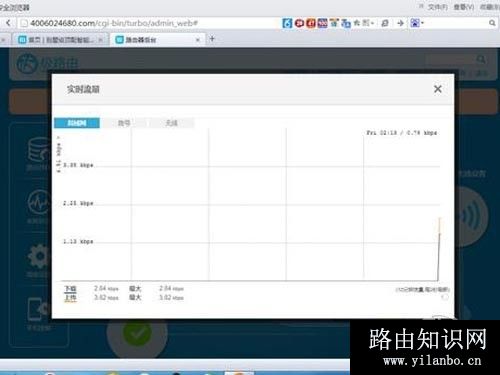Click the magnifier search icon in browser
This screenshot has width=500, height=375.
coord(492,23)
